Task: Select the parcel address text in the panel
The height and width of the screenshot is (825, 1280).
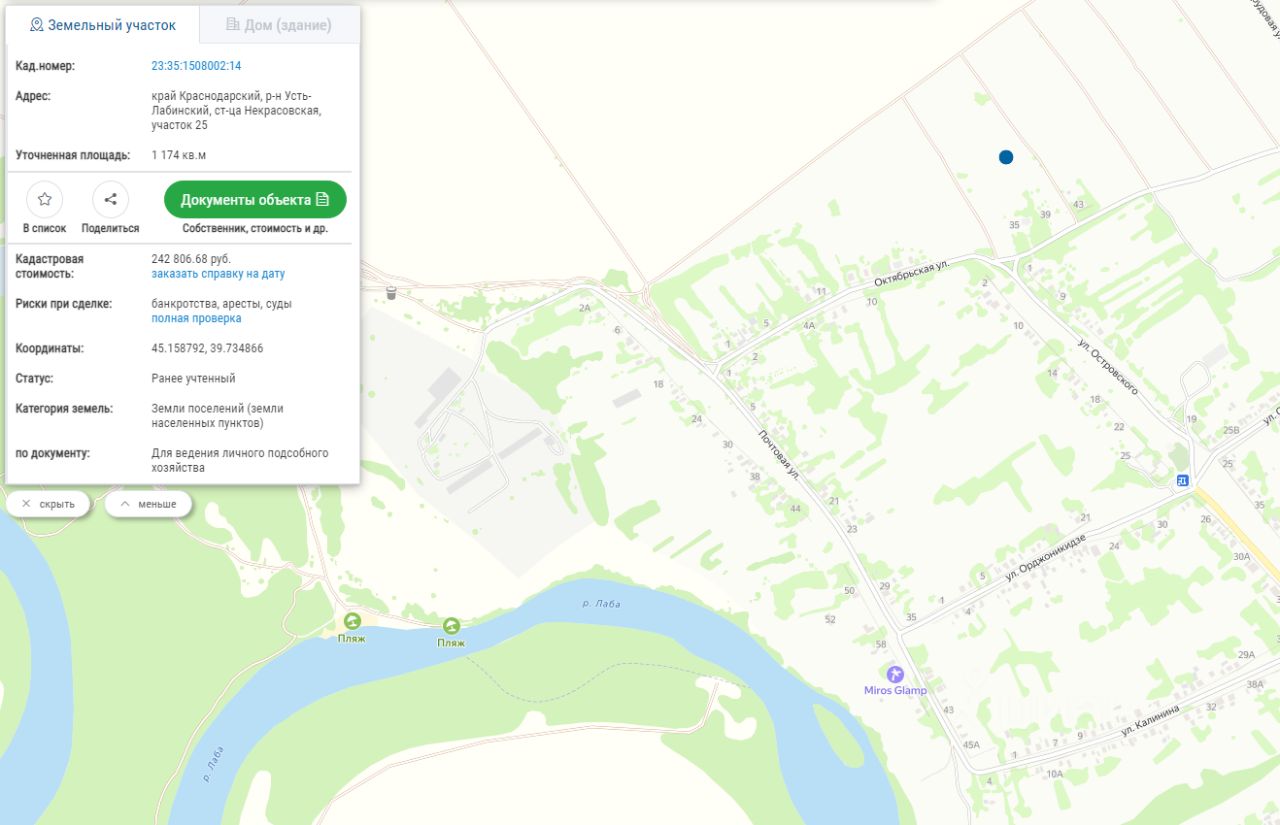Action: click(236, 111)
